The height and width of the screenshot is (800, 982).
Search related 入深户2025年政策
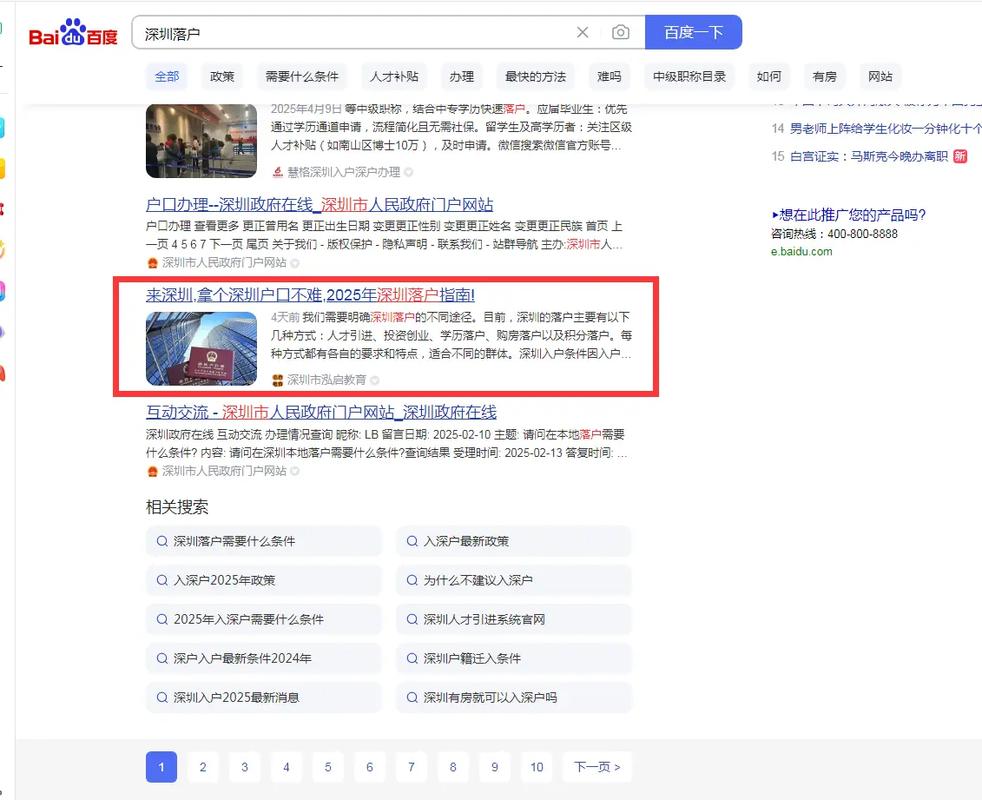(x=264, y=580)
